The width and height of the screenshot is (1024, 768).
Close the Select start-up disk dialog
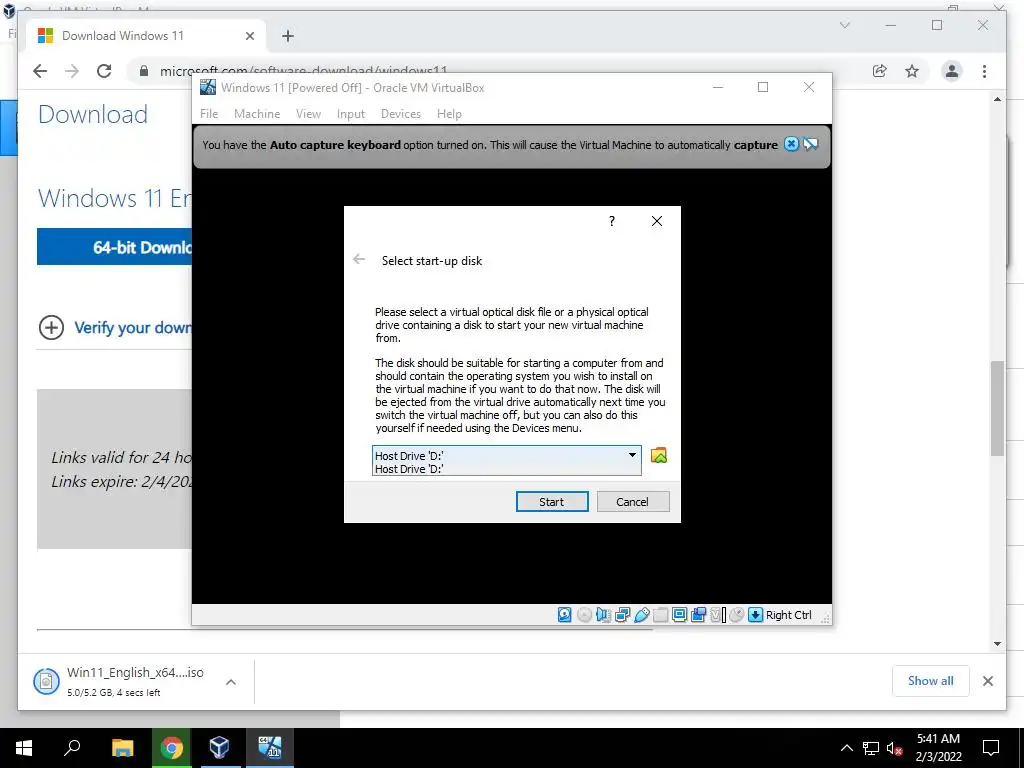[x=657, y=221]
